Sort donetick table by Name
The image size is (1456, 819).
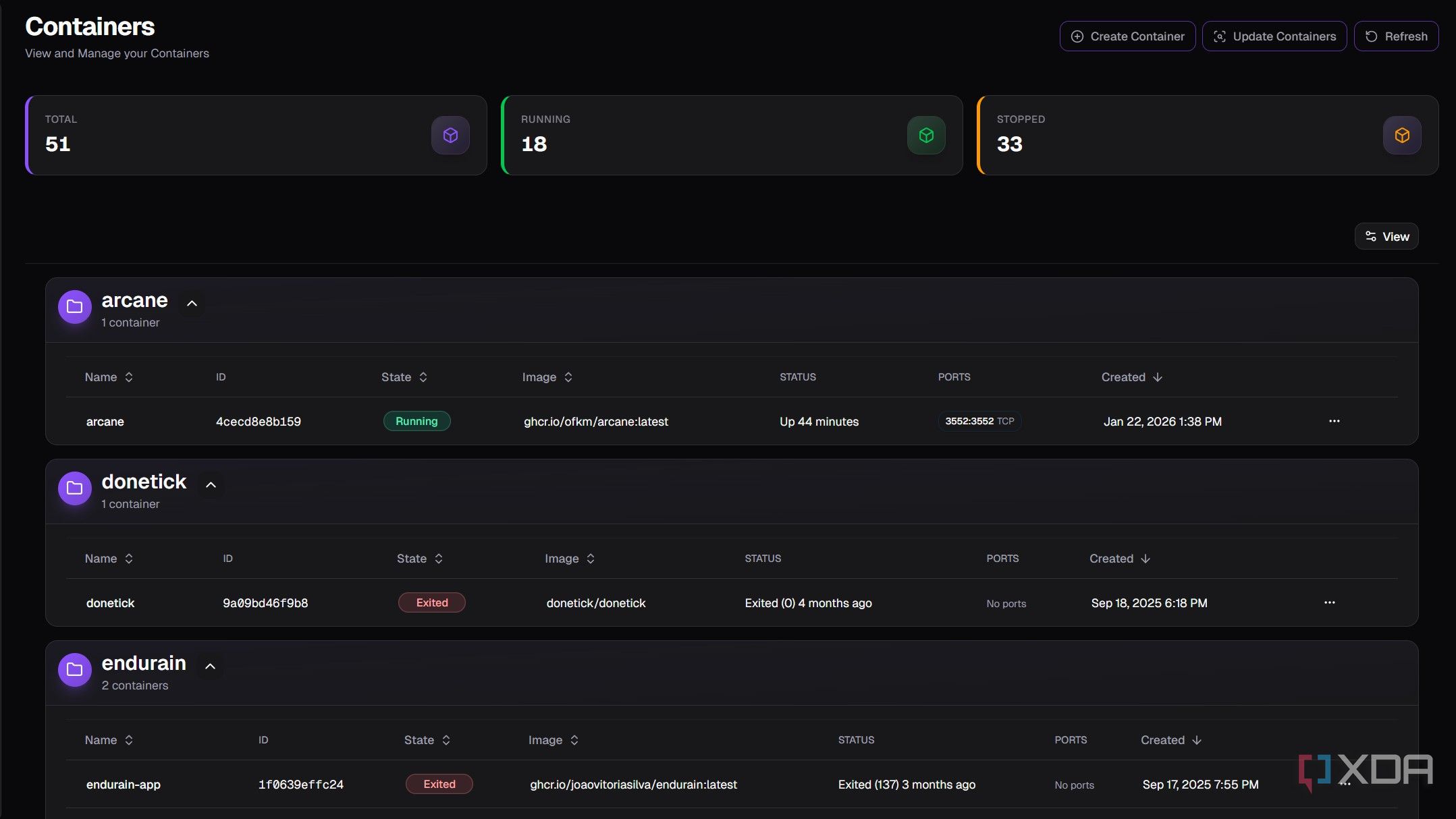click(x=109, y=559)
